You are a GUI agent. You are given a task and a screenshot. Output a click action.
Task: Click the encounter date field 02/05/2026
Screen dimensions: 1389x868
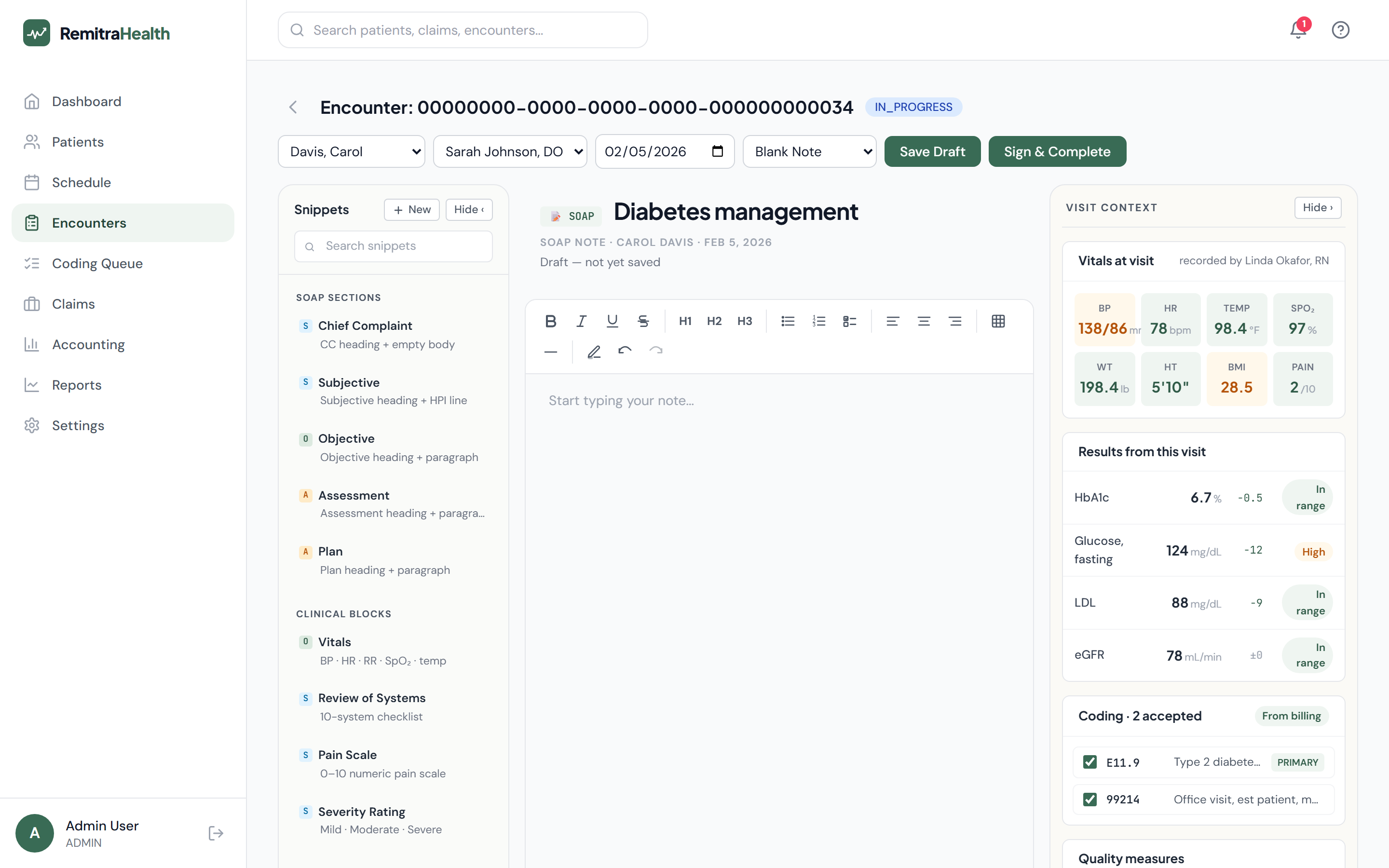click(665, 151)
